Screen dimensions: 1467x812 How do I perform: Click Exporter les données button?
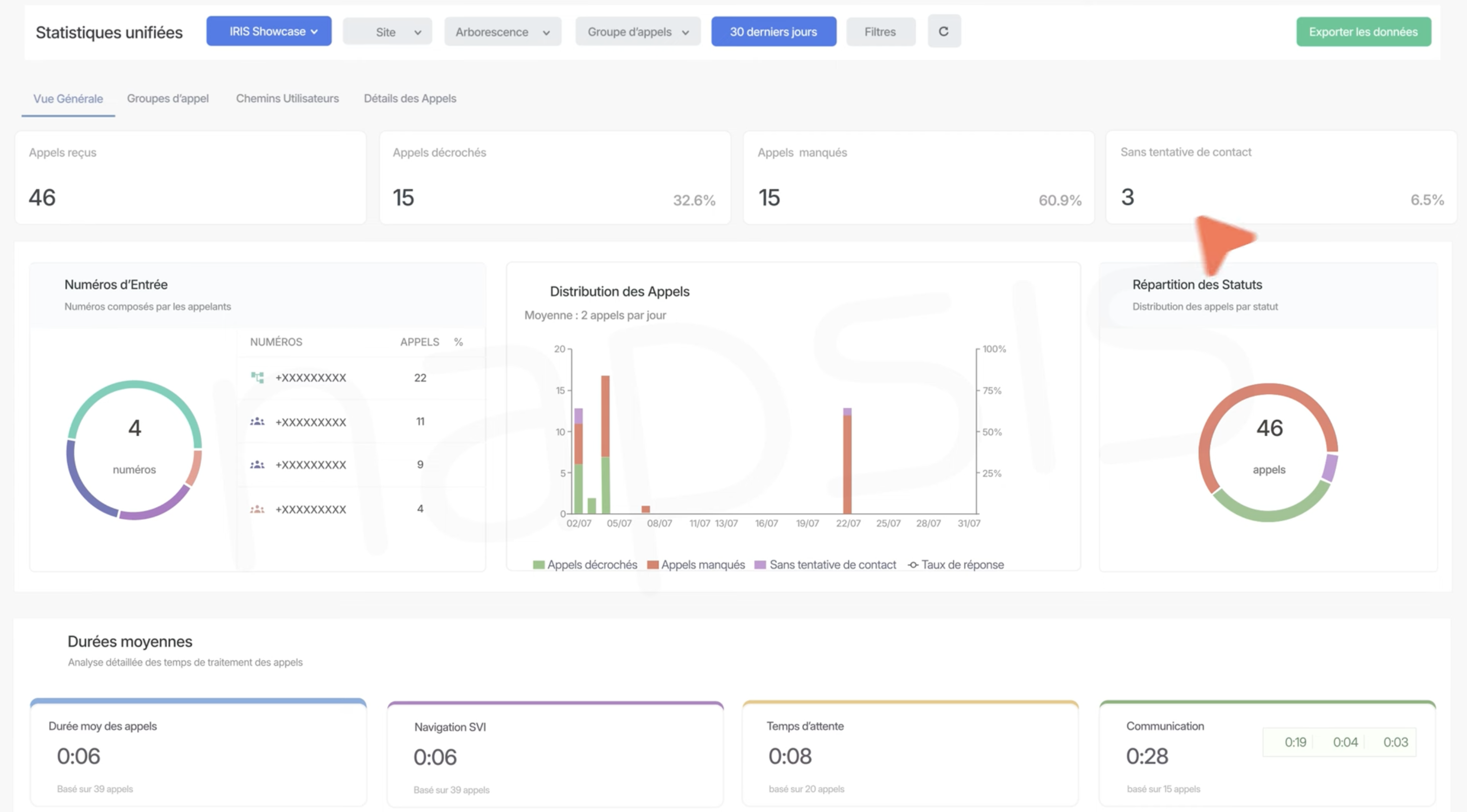[x=1363, y=32]
